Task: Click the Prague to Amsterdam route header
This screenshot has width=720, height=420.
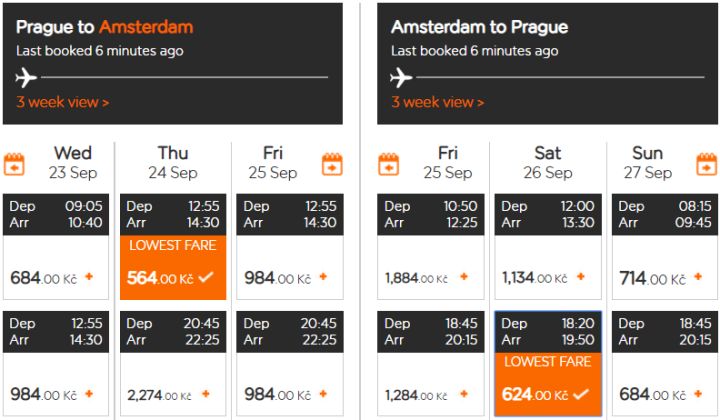Action: click(105, 27)
